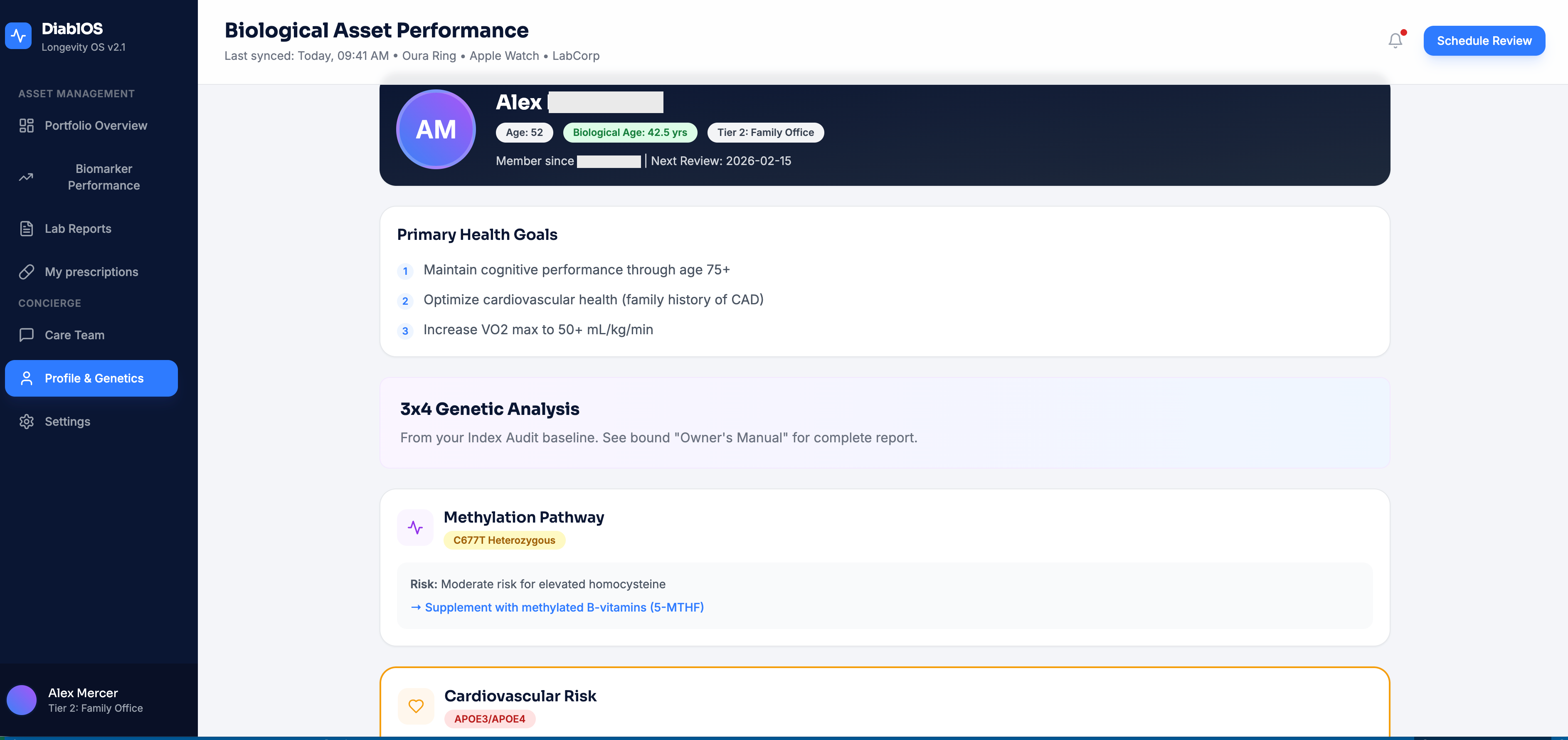Open Portfolio Overview in the sidebar
Image resolution: width=1568 pixels, height=740 pixels.
point(96,126)
